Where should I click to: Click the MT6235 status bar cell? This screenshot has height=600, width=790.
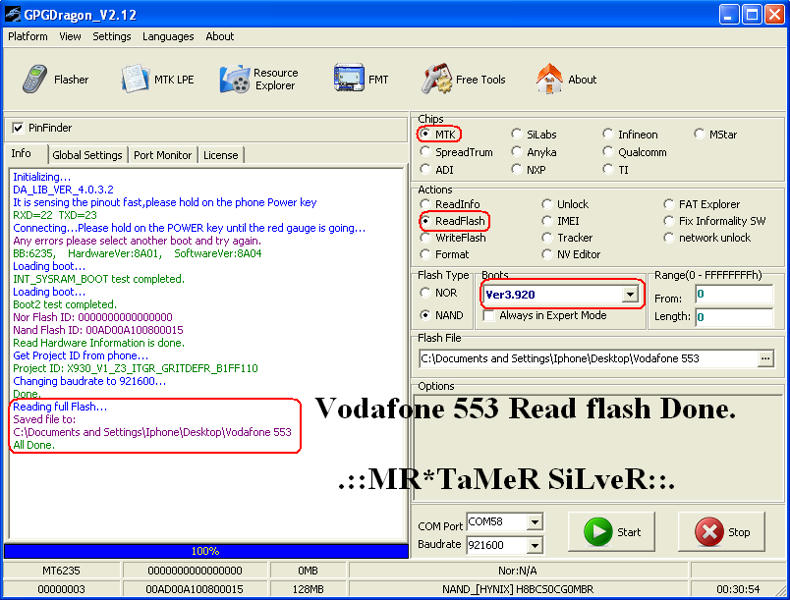pyautogui.click(x=61, y=571)
